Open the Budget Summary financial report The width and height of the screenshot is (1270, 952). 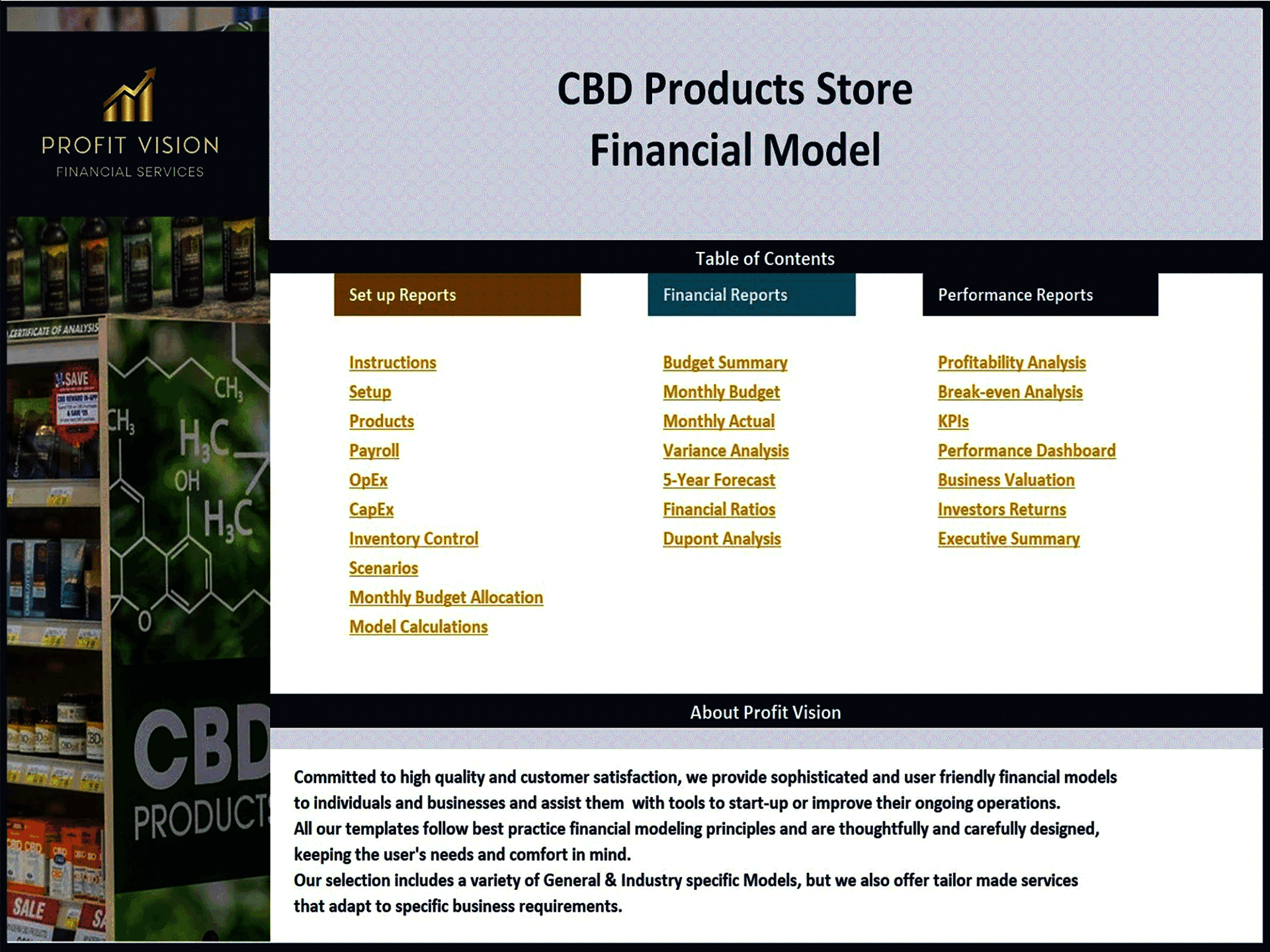[x=724, y=363]
